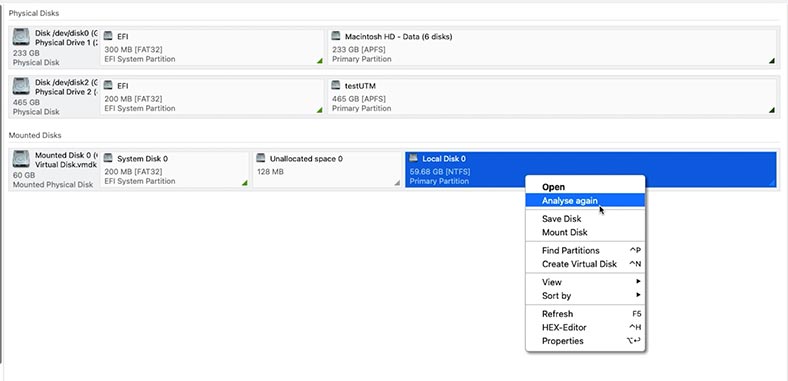This screenshot has width=788, height=381.
Task: Select the testUTM partition name
Action: (360, 86)
